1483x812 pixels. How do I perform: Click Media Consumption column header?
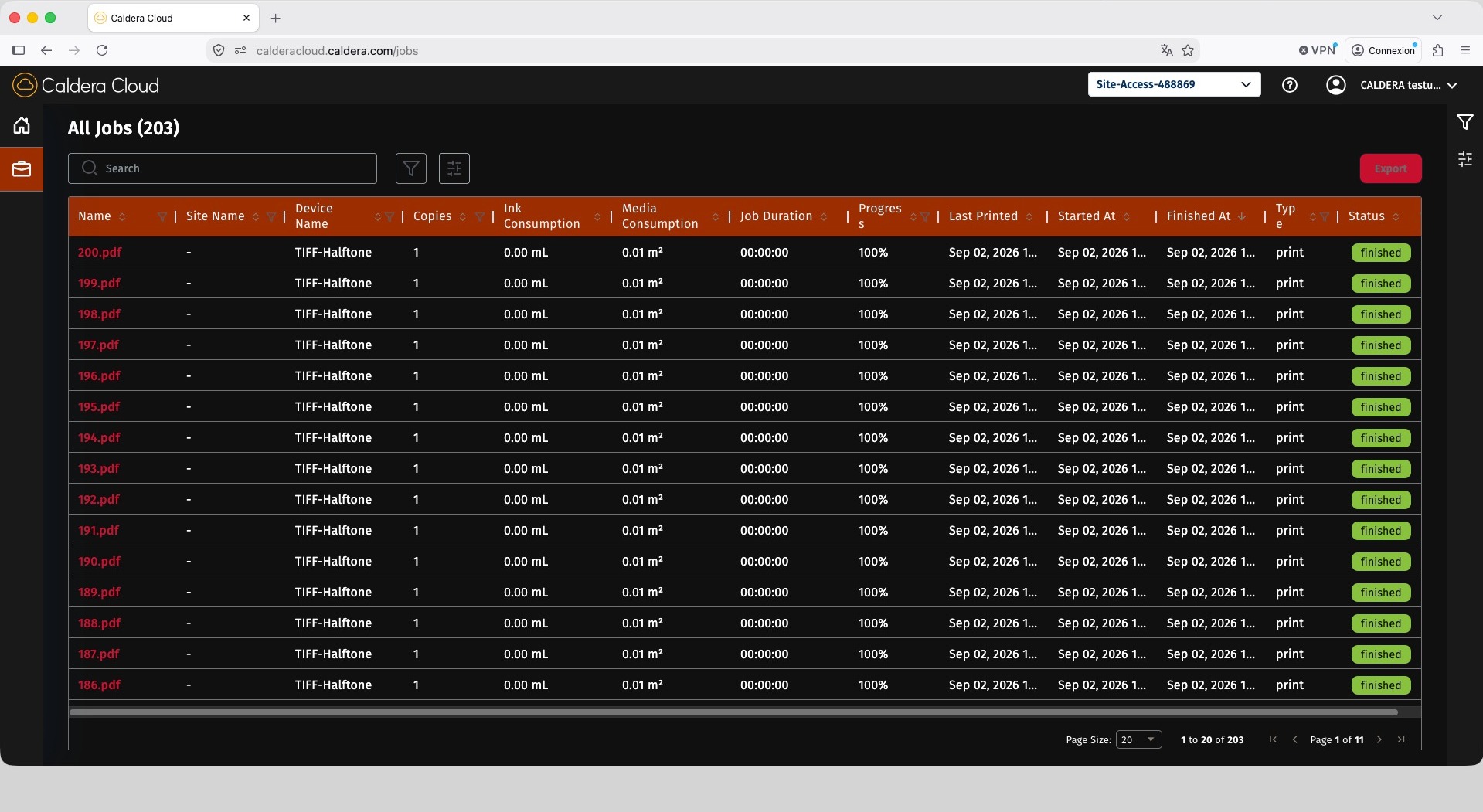[660, 216]
